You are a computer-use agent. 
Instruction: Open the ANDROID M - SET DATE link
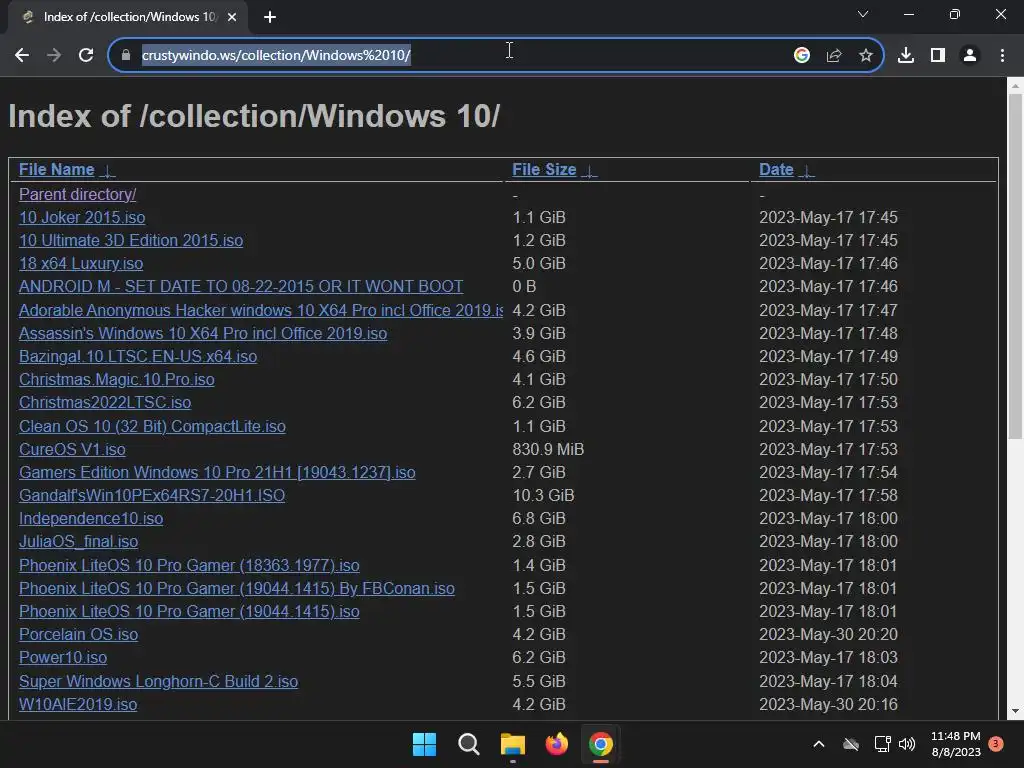point(241,287)
